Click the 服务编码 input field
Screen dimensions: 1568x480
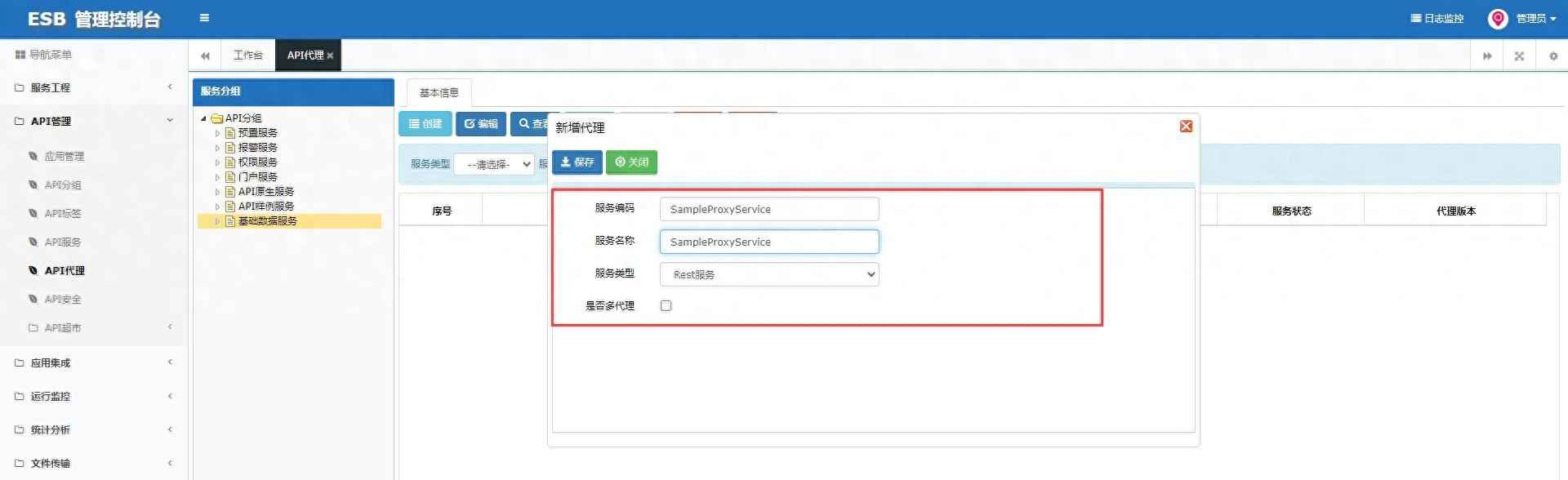(769, 209)
